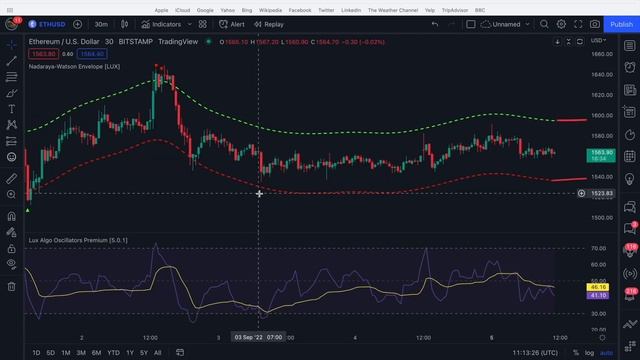Screen dimensions: 640x360
Task: Click the Publish button
Action: point(621,24)
